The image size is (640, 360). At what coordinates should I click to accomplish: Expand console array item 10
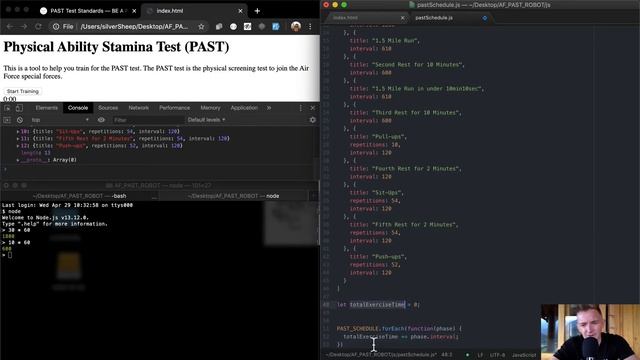pos(18,131)
